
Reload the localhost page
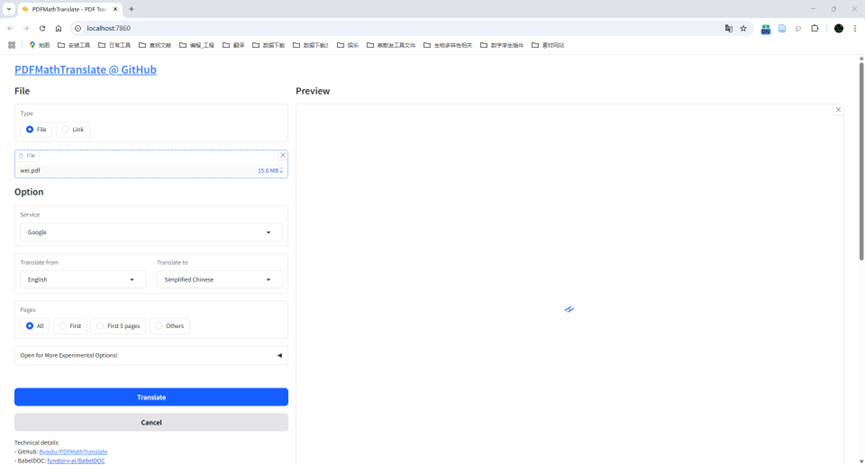click(x=42, y=28)
